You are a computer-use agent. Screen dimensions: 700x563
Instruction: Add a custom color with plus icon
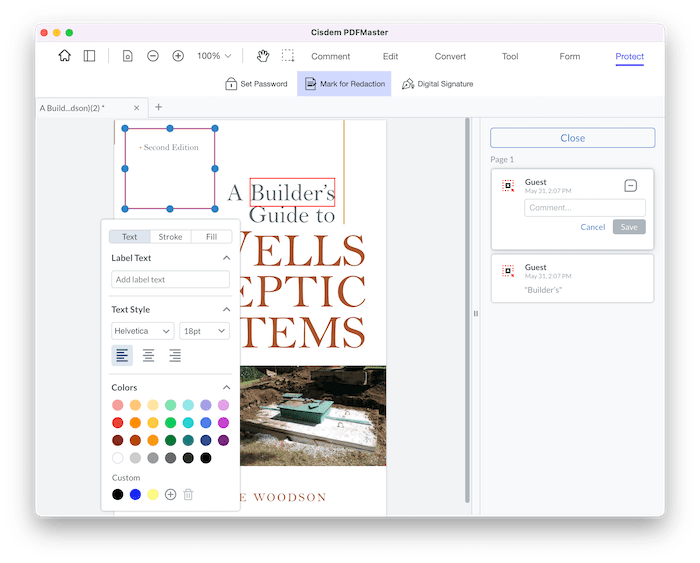point(171,494)
